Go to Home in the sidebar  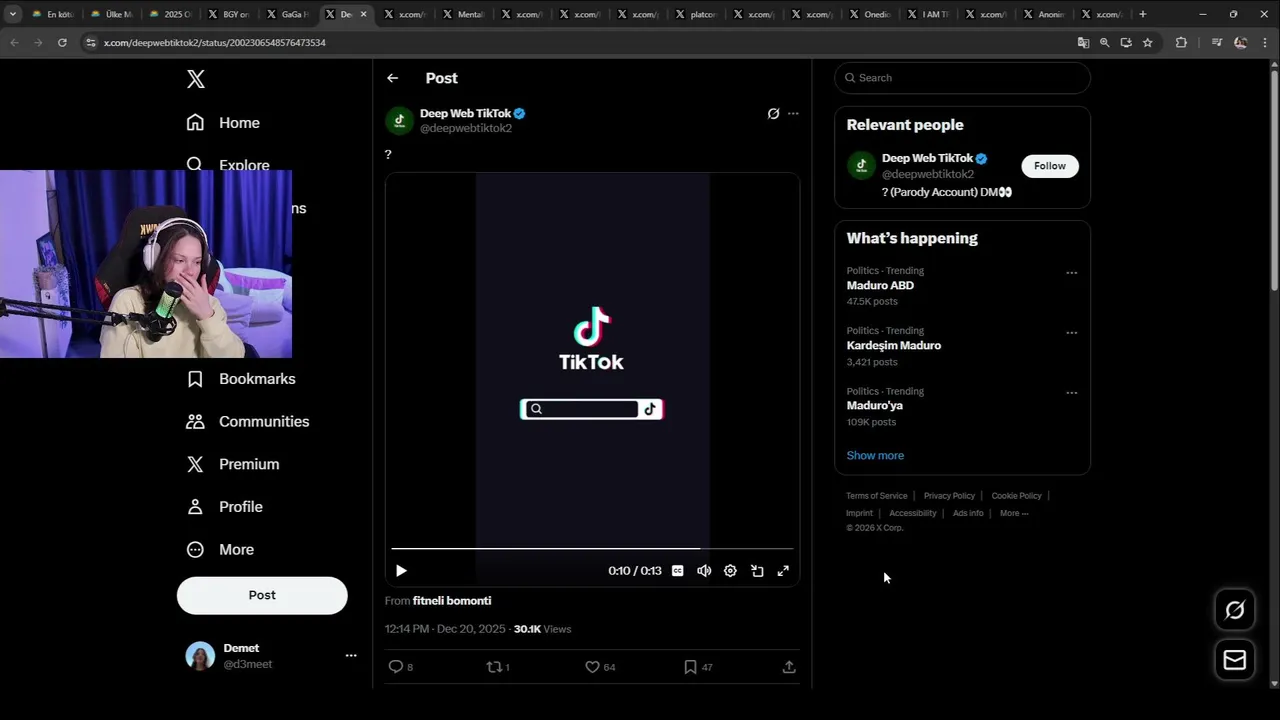coord(223,123)
